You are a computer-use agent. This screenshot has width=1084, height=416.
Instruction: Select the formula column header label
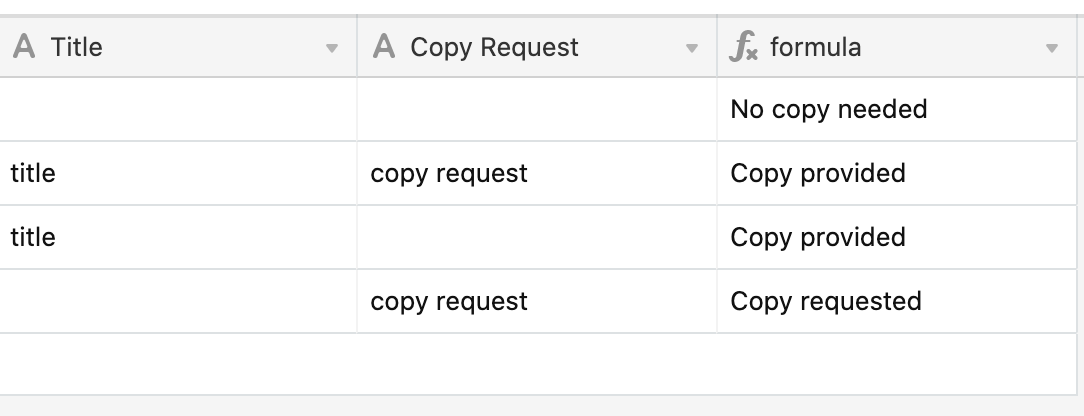click(x=816, y=48)
